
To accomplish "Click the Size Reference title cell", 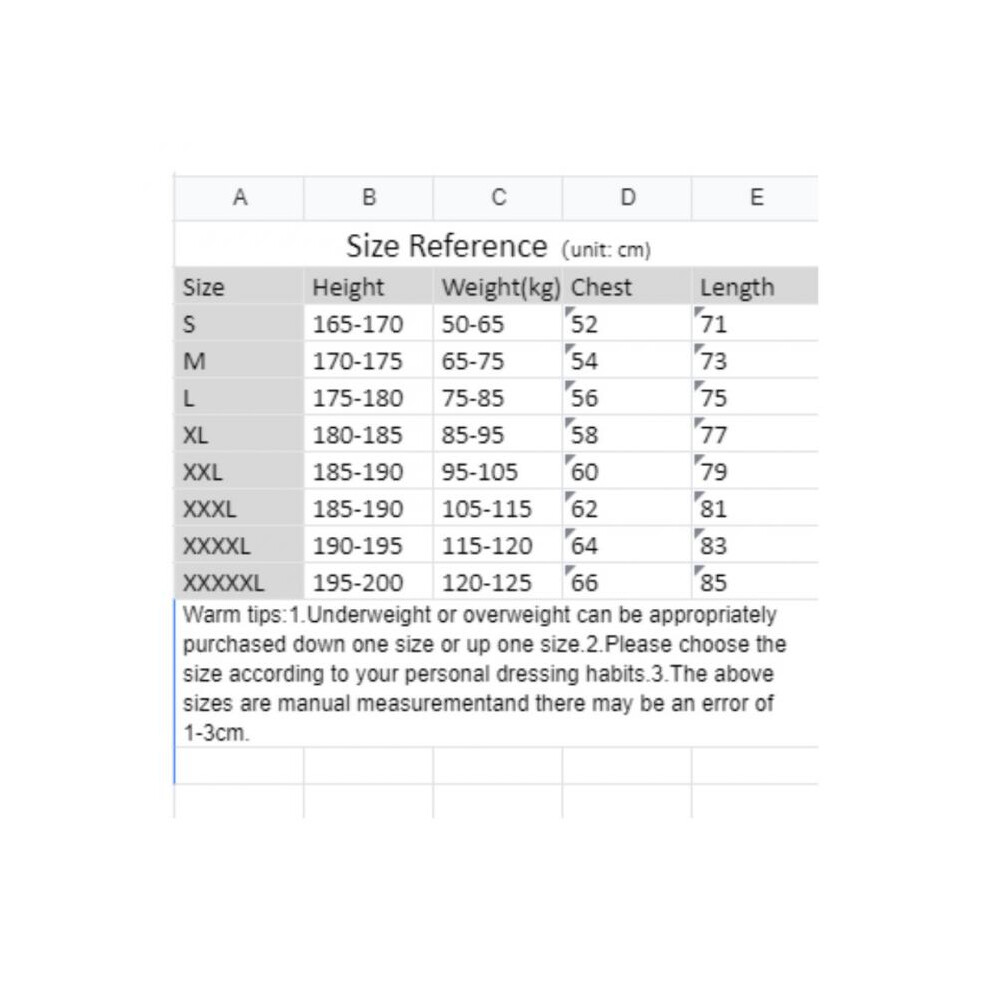I will 496,244.
